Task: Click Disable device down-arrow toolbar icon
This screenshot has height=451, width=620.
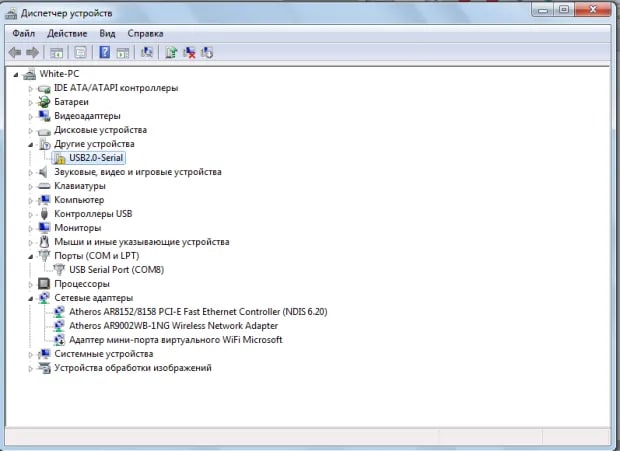Action: (x=207, y=53)
